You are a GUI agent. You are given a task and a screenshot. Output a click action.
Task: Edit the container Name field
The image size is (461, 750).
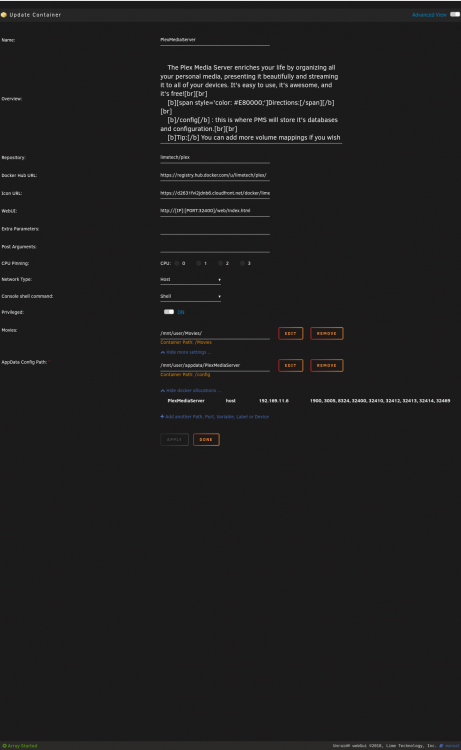pos(215,40)
